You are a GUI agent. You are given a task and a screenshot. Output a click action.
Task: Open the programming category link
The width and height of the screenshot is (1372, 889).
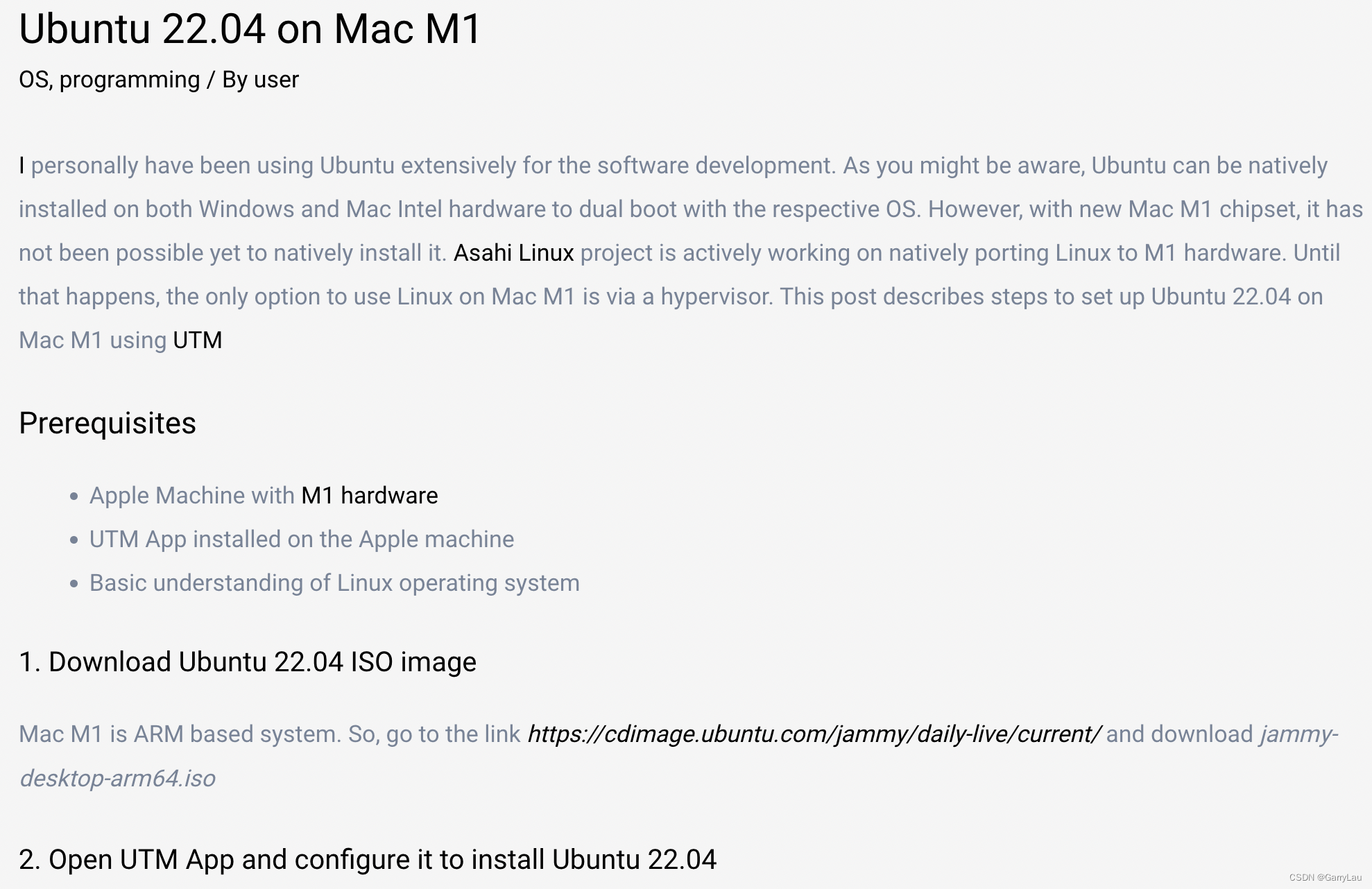[x=130, y=80]
